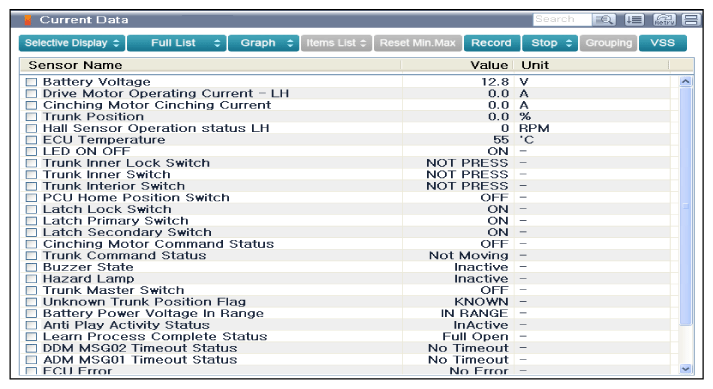Click the retry icon in title bar
The height and width of the screenshot is (389, 713).
click(x=664, y=20)
